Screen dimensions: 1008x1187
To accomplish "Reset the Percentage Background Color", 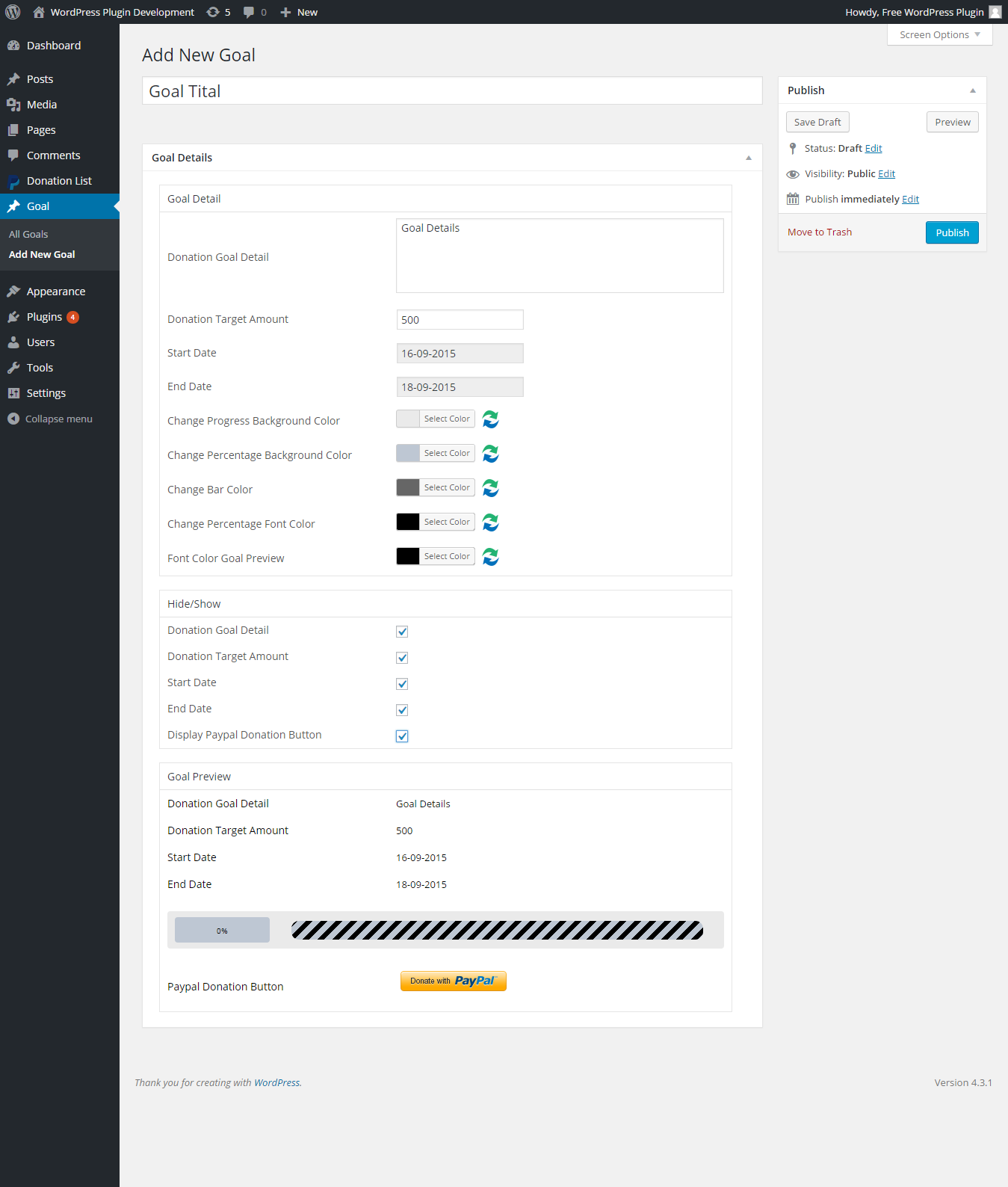I will point(490,454).
